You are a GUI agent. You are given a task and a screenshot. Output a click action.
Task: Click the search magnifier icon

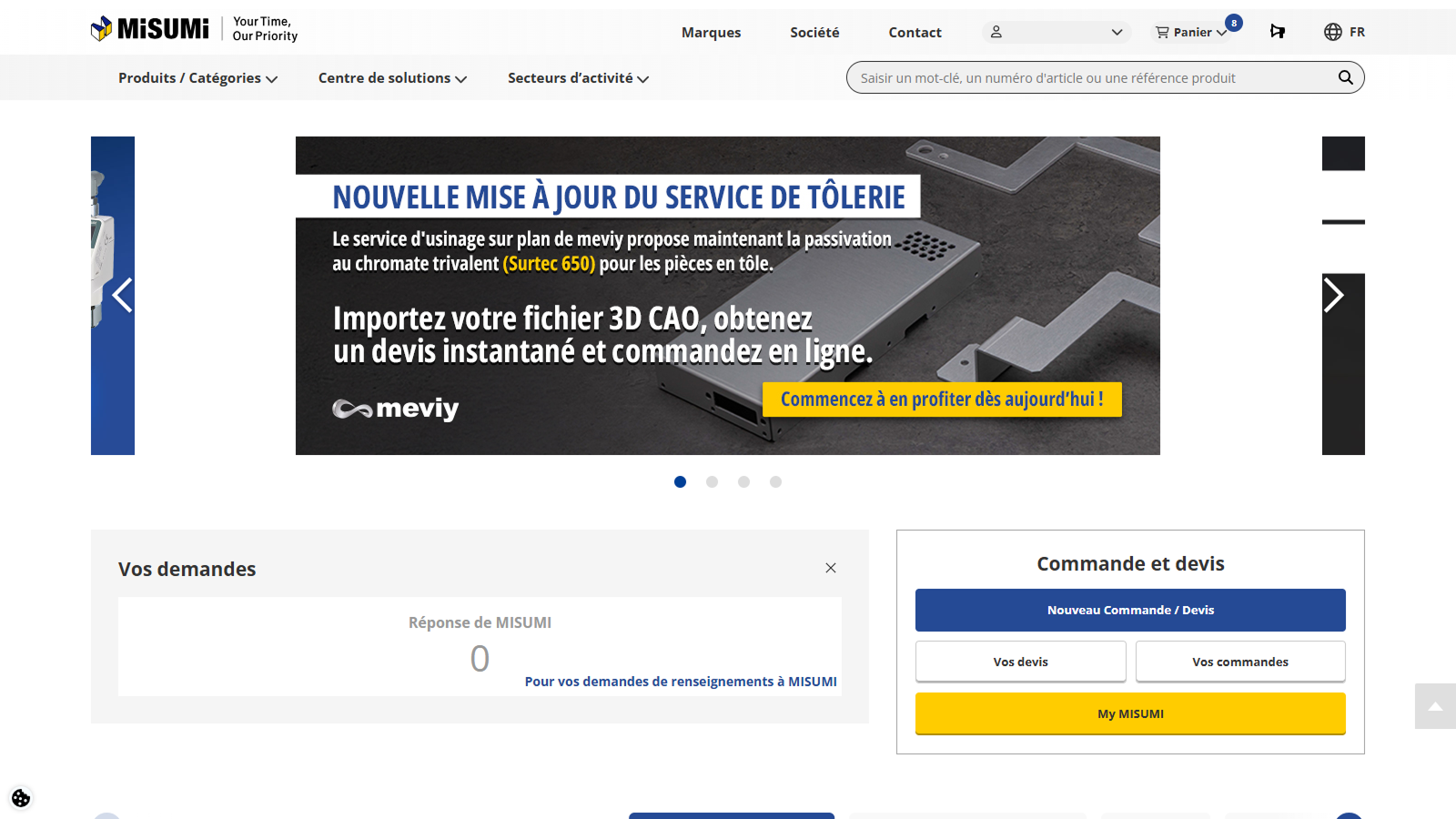(x=1345, y=77)
